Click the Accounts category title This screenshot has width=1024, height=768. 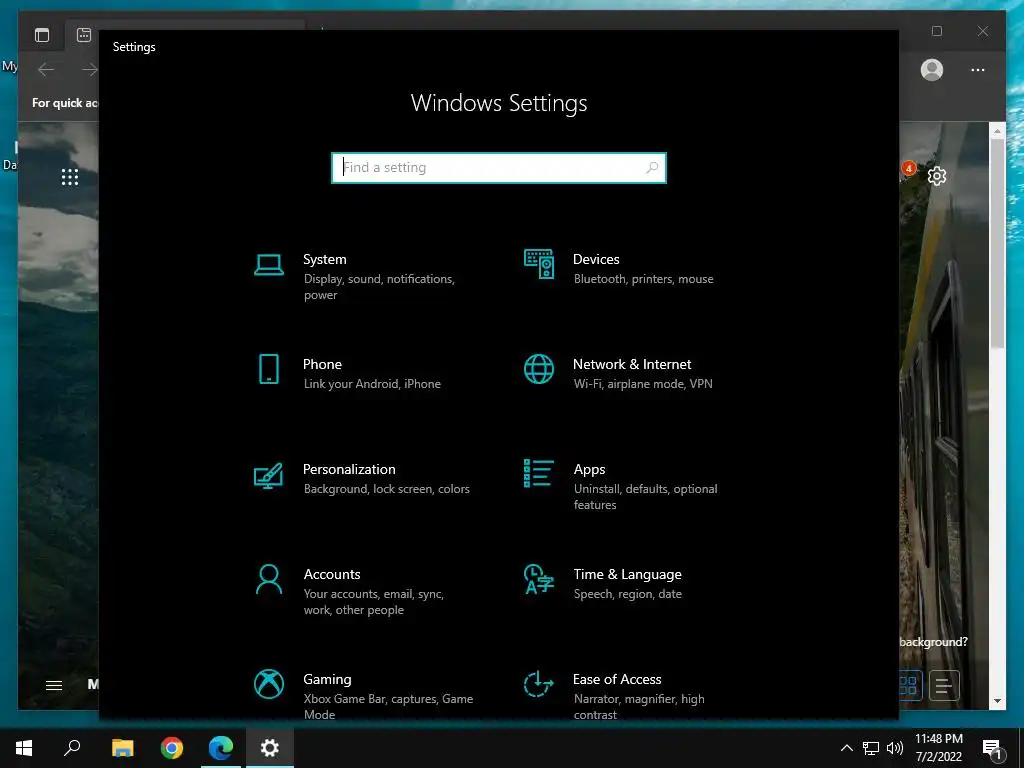click(x=332, y=575)
